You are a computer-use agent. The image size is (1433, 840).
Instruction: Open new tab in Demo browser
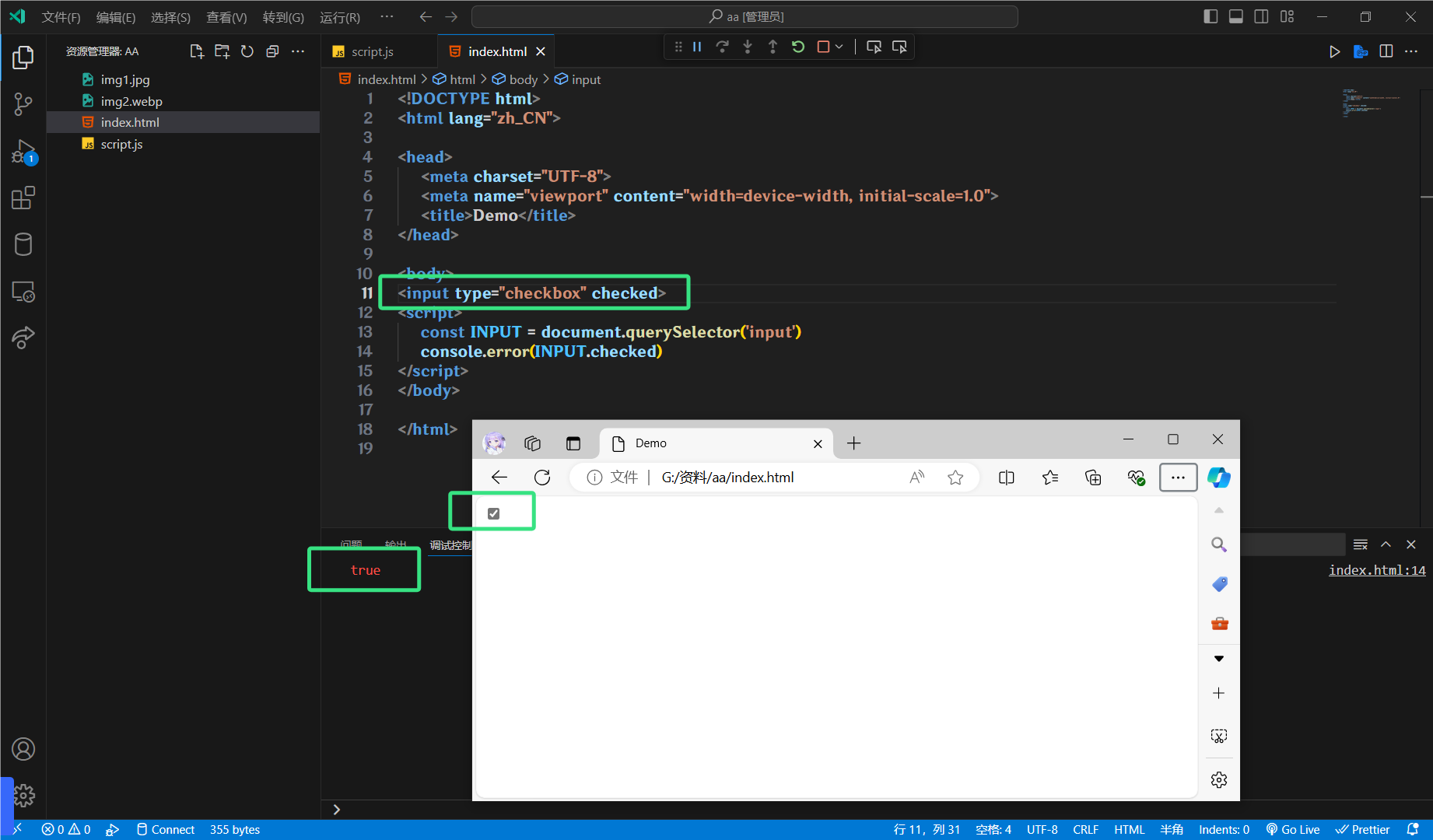[x=853, y=443]
